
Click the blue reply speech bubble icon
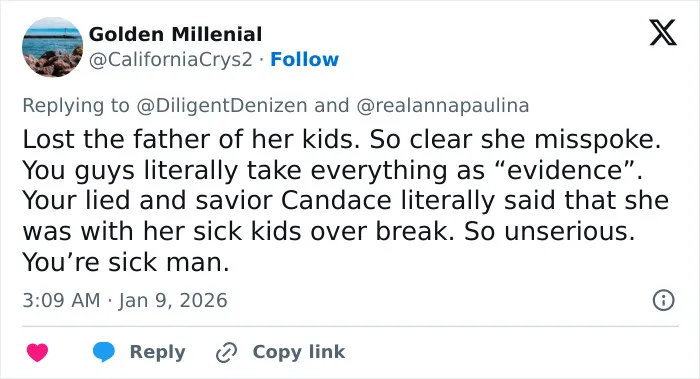click(x=104, y=352)
